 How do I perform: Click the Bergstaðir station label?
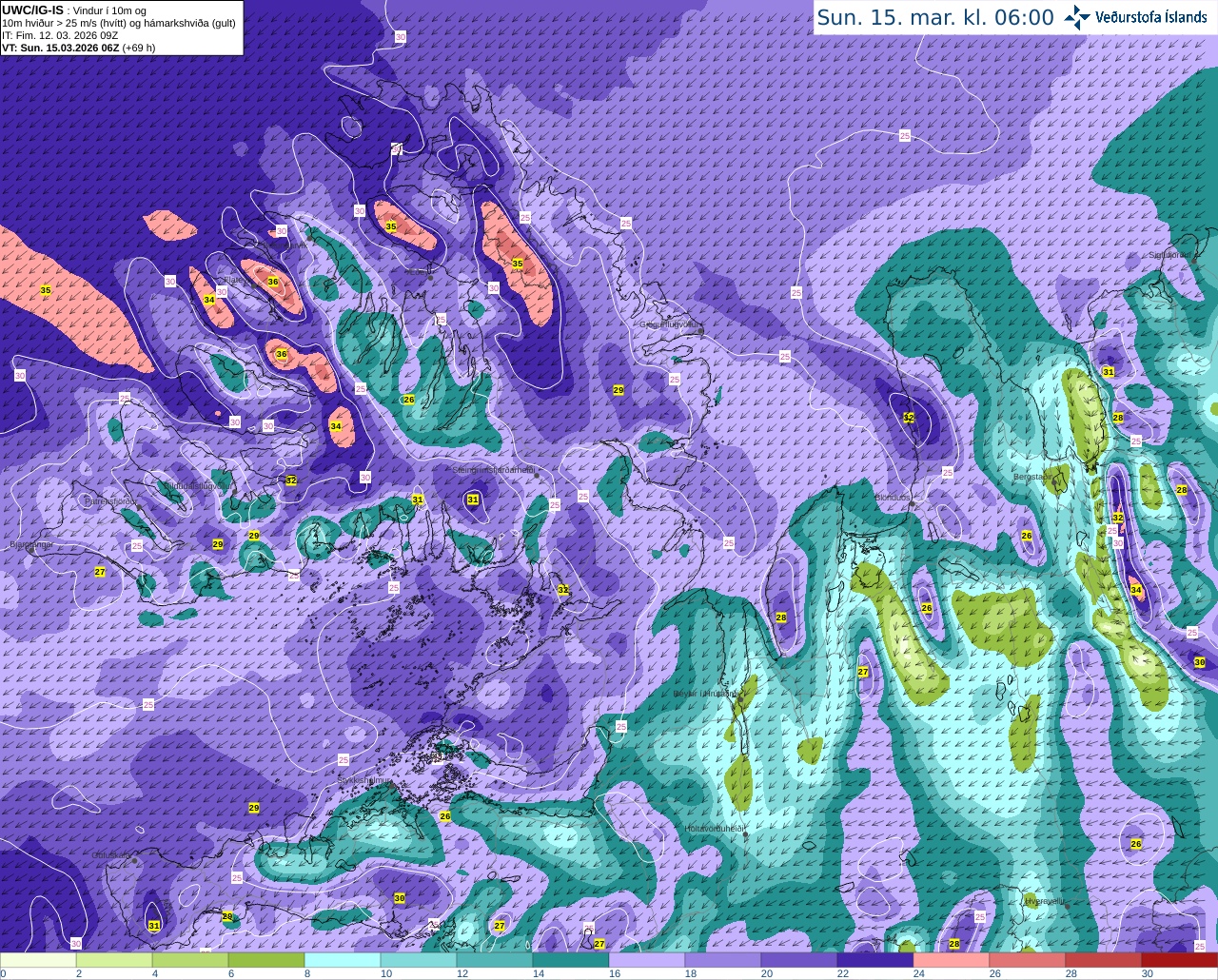click(1032, 477)
